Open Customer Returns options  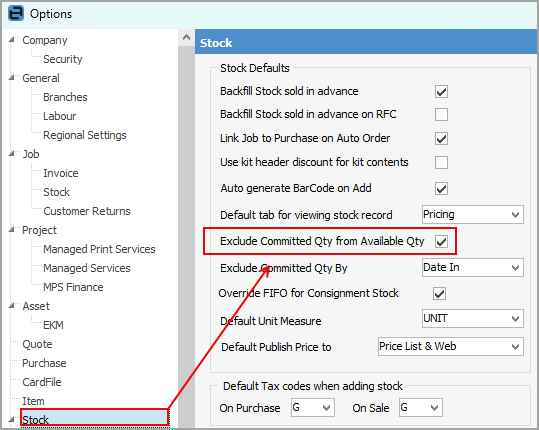click(x=87, y=211)
